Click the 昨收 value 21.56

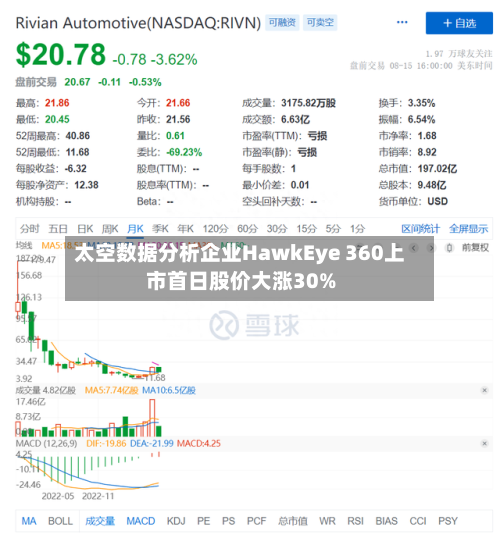point(178,119)
